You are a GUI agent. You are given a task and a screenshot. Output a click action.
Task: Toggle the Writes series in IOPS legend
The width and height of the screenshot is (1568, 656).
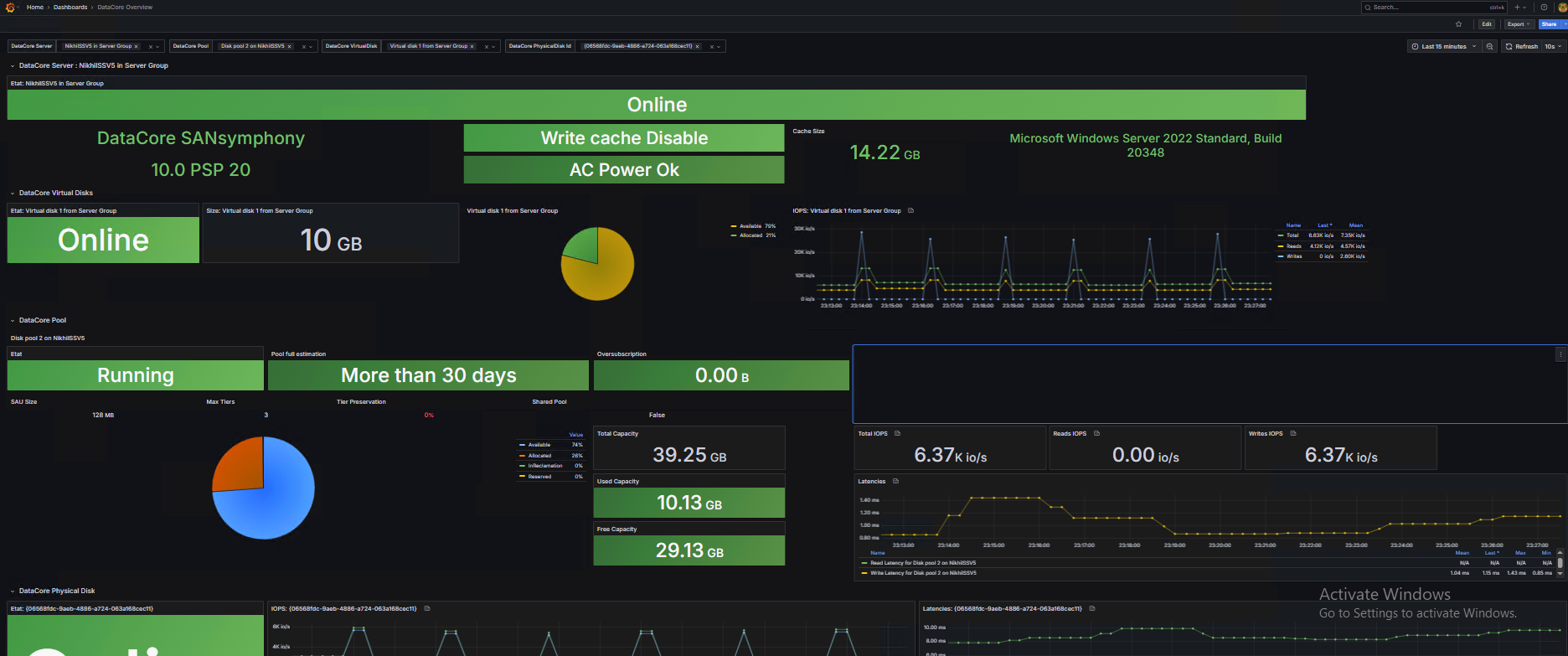pos(1294,256)
